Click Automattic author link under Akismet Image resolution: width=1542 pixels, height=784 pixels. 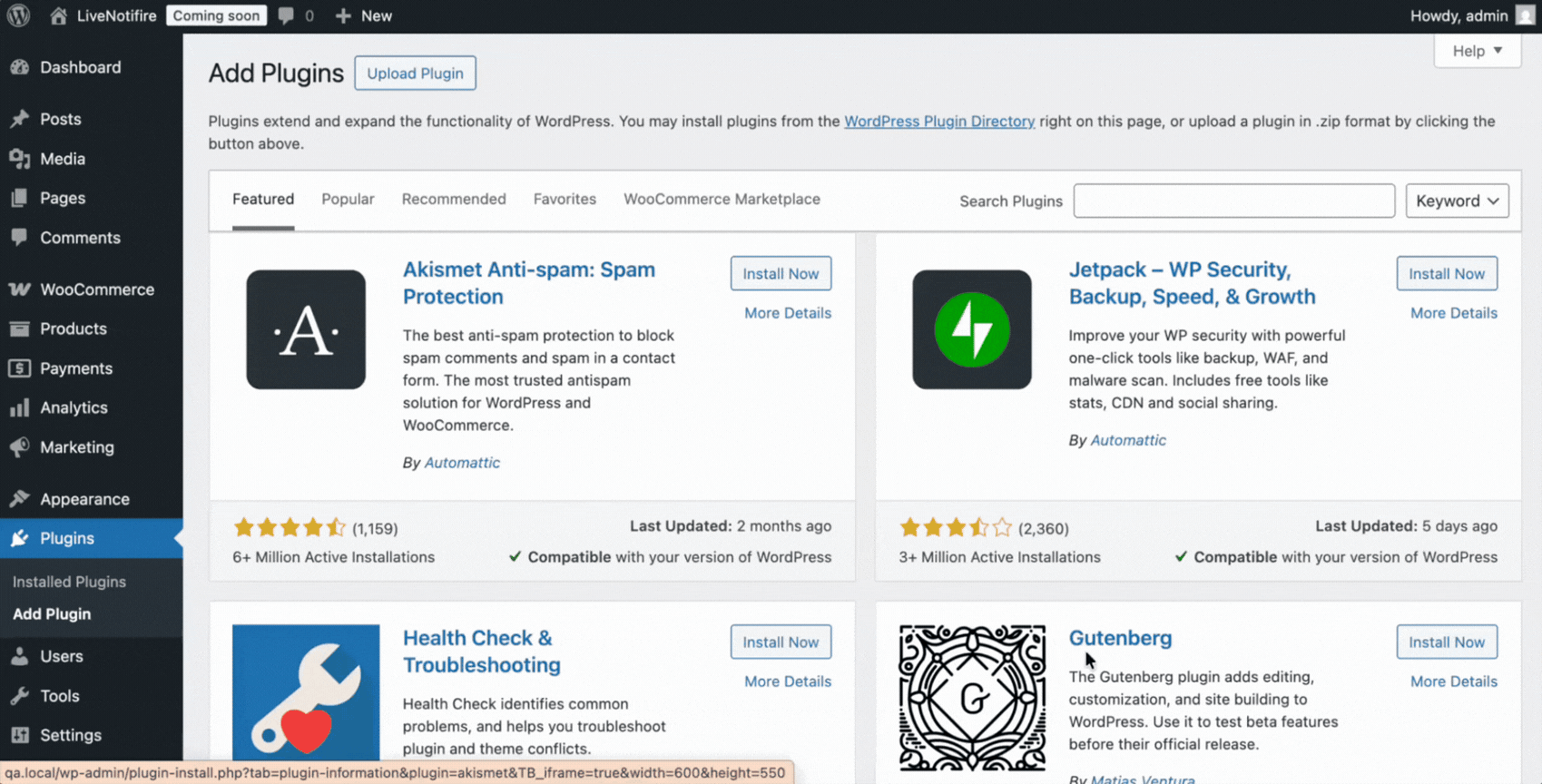coord(462,463)
